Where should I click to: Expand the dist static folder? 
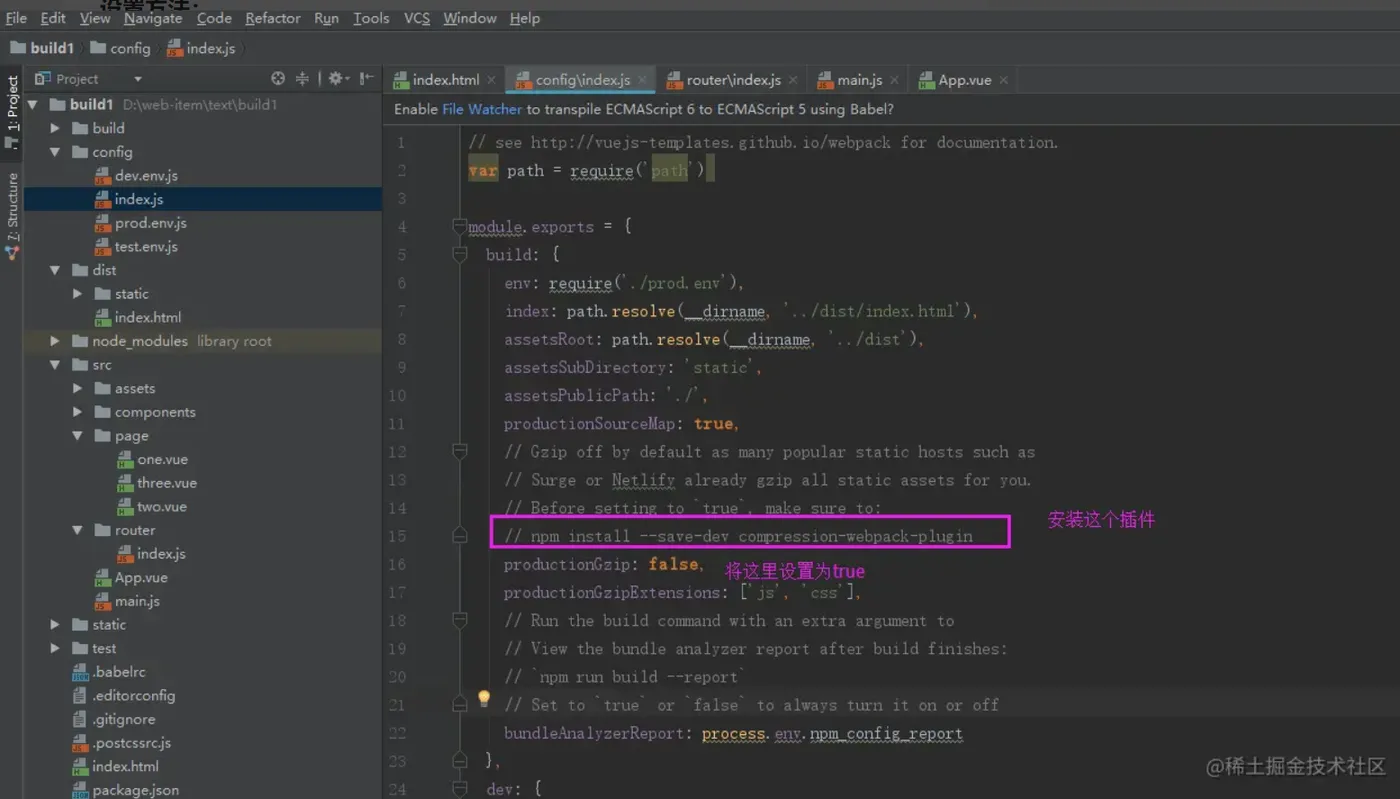pyautogui.click(x=78, y=294)
